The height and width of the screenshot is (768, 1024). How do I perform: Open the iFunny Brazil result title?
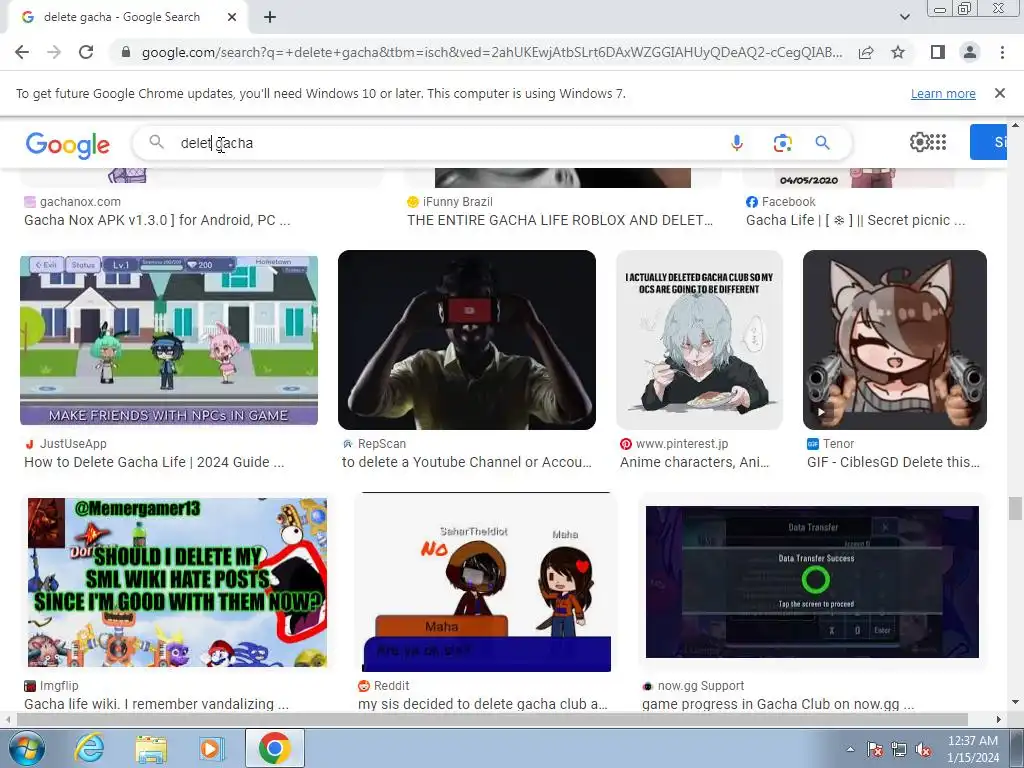click(x=560, y=220)
